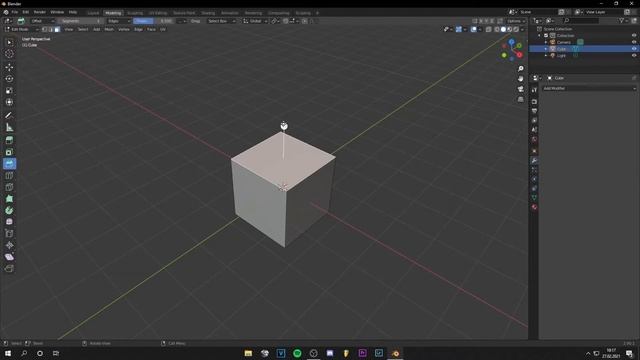This screenshot has width=640, height=360.
Task: Adjust the Segments value field
Action: click(81, 21)
